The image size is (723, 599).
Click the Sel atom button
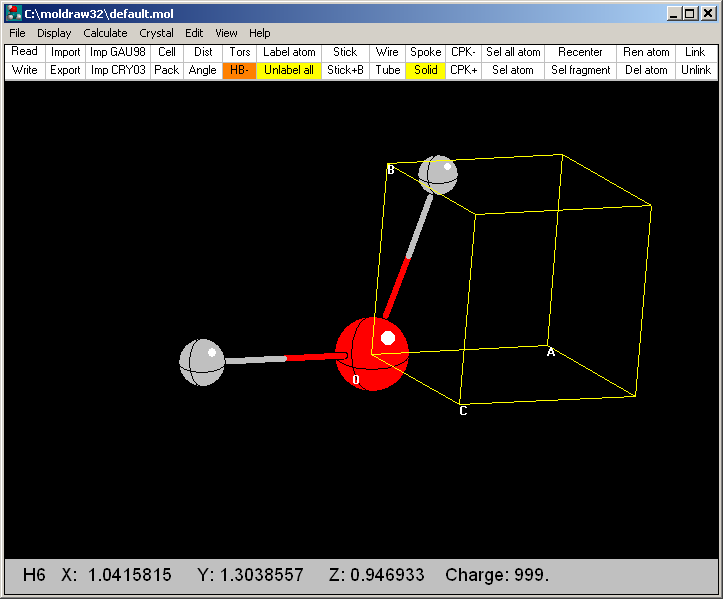(x=513, y=70)
